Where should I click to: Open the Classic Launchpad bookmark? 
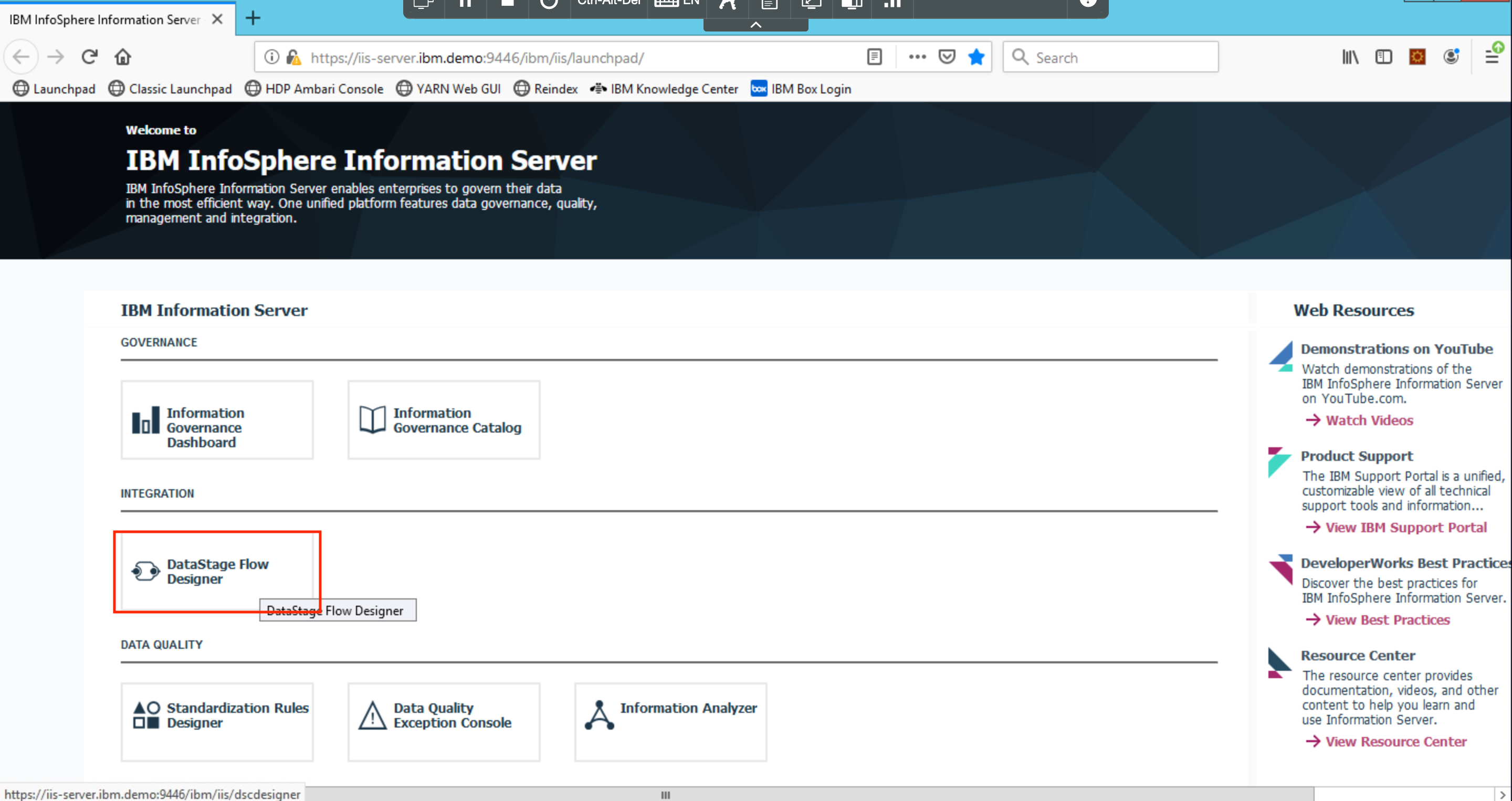170,89
